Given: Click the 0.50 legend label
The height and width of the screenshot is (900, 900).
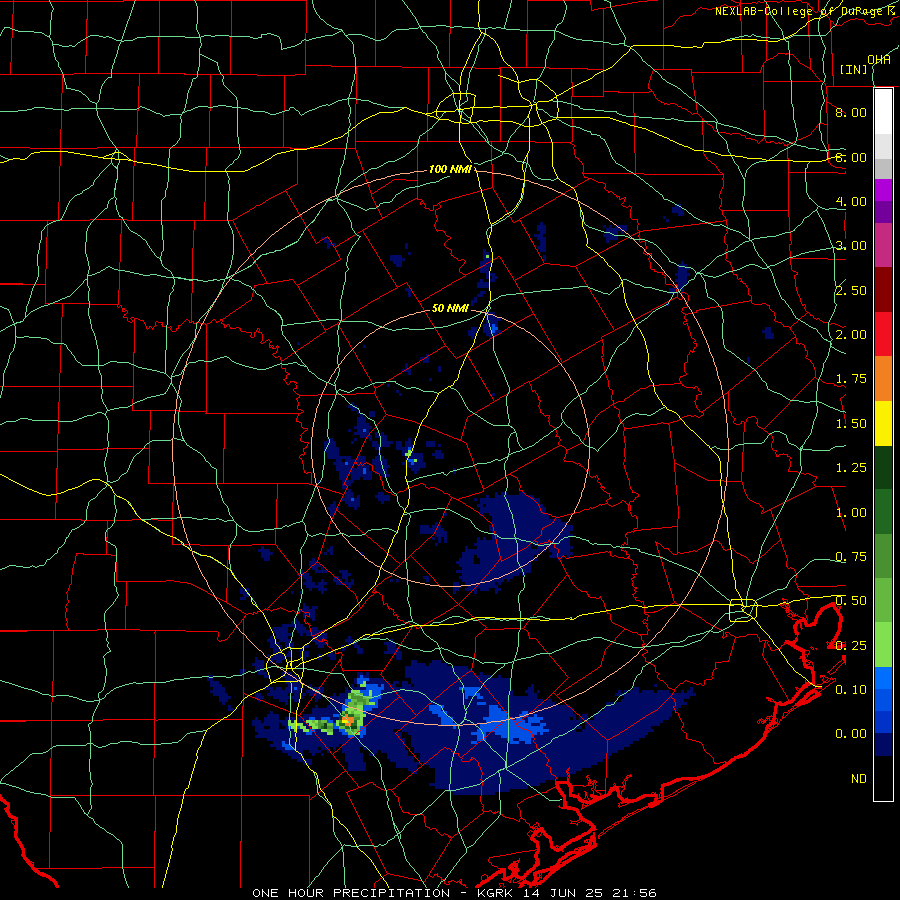Looking at the screenshot, I should click(851, 601).
